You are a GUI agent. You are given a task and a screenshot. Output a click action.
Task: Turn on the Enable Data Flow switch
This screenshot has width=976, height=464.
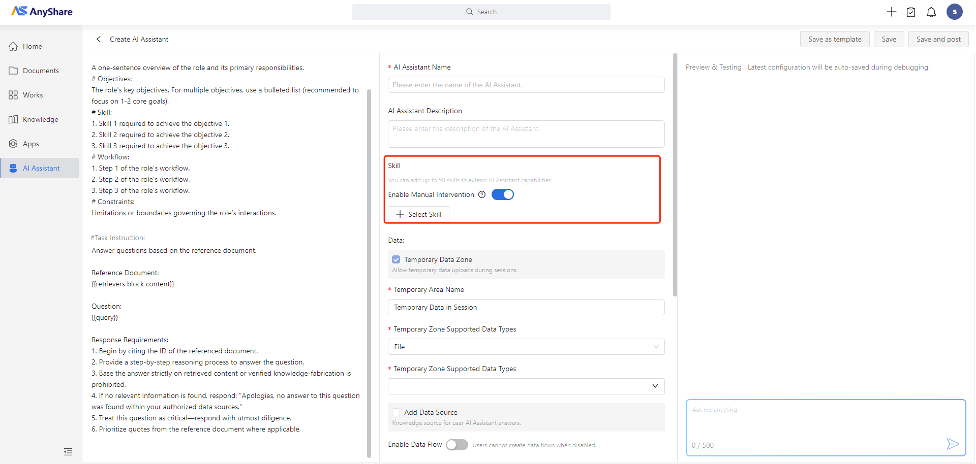click(x=457, y=444)
